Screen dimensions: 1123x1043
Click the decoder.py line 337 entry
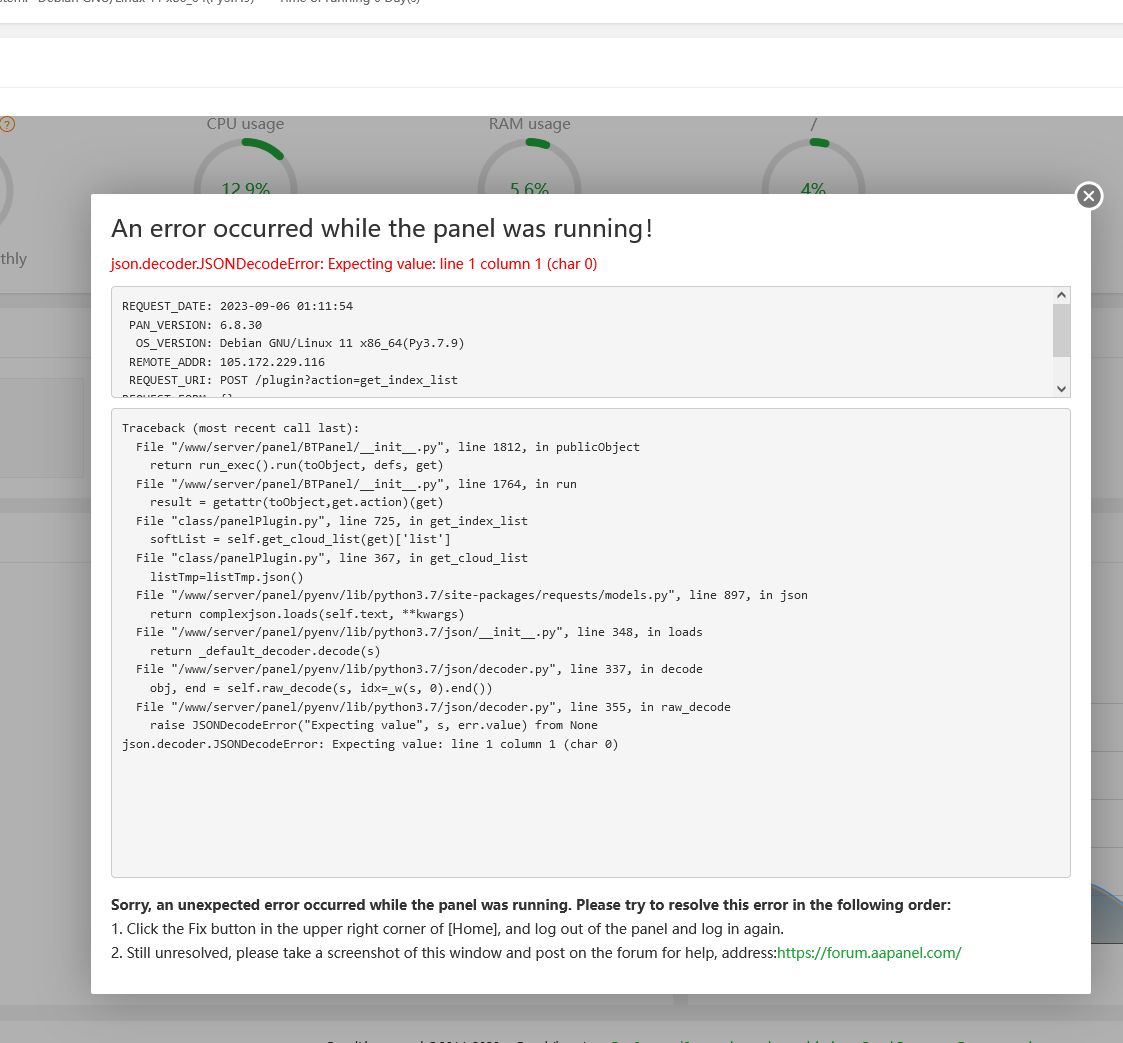(x=419, y=669)
